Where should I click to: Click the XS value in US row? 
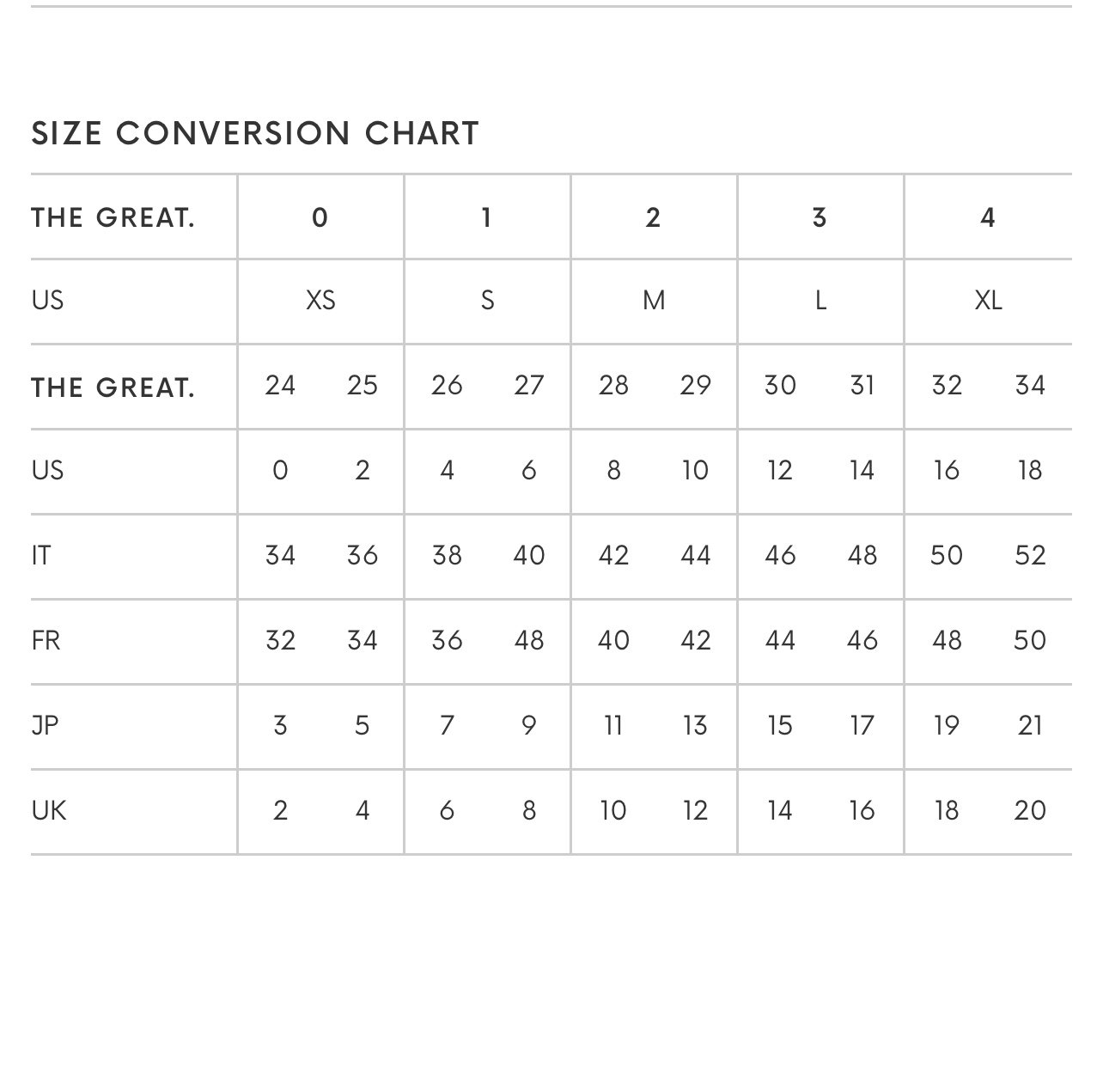point(320,301)
